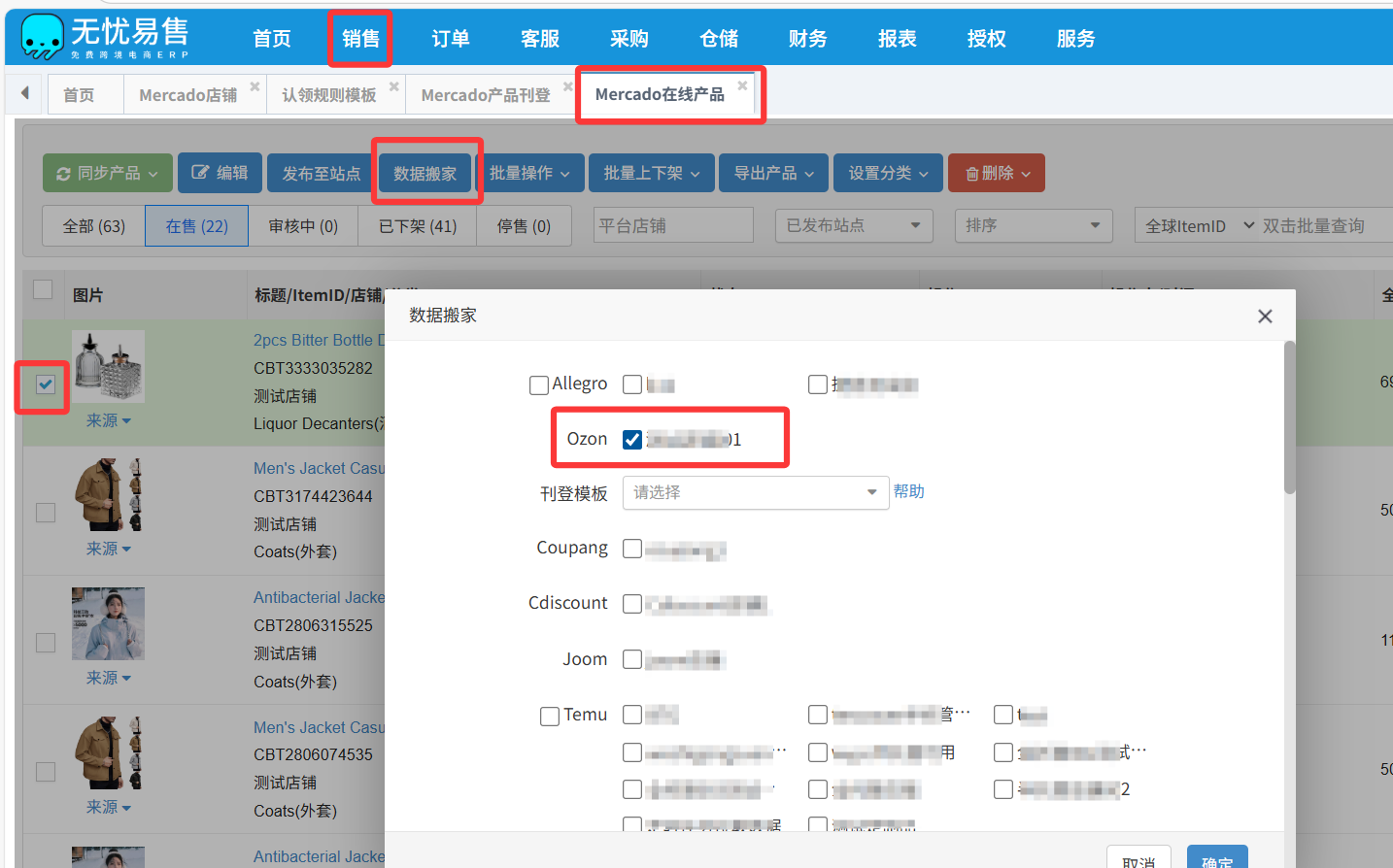Open the 刊登模板 dropdown
The width and height of the screenshot is (1393, 868).
pos(755,493)
